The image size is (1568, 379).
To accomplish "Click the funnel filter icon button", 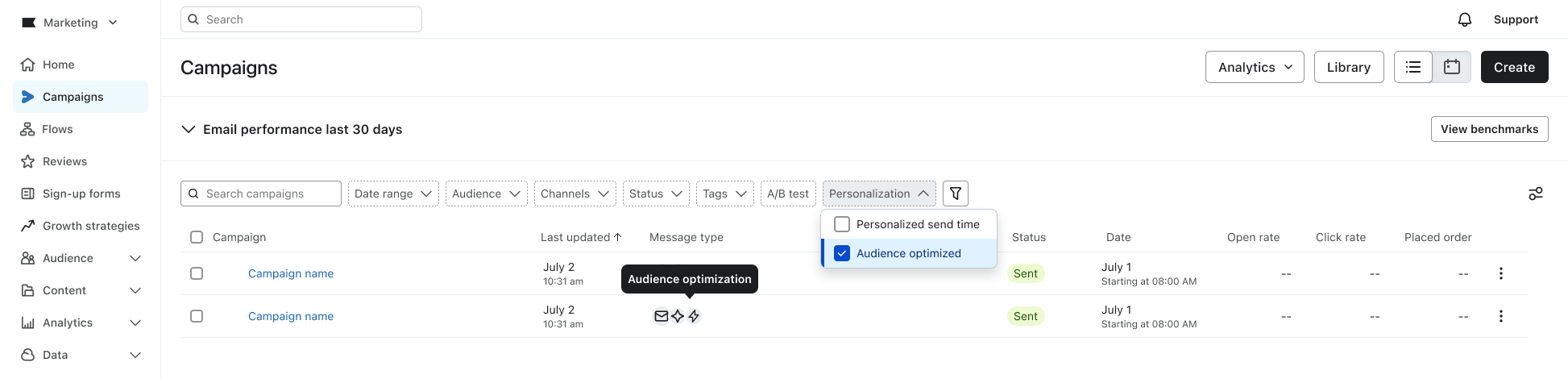I will [x=956, y=194].
